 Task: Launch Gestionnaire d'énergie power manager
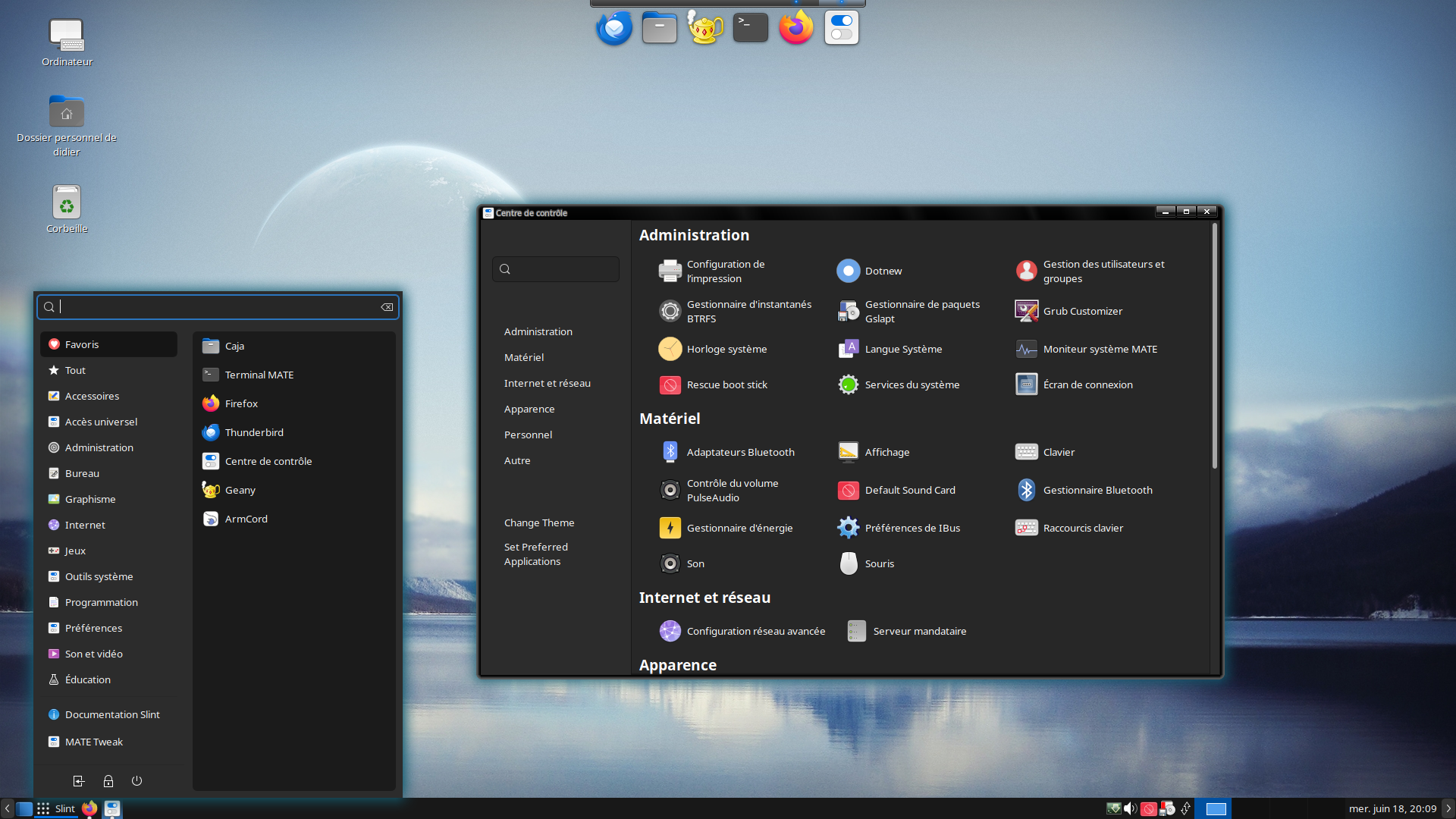pyautogui.click(x=739, y=528)
